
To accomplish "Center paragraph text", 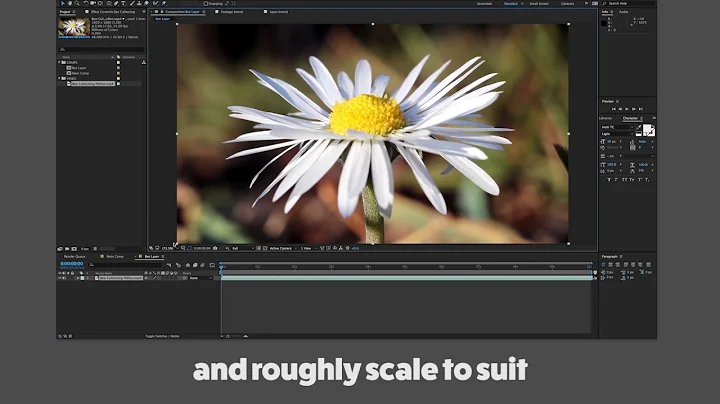I will tap(611, 264).
